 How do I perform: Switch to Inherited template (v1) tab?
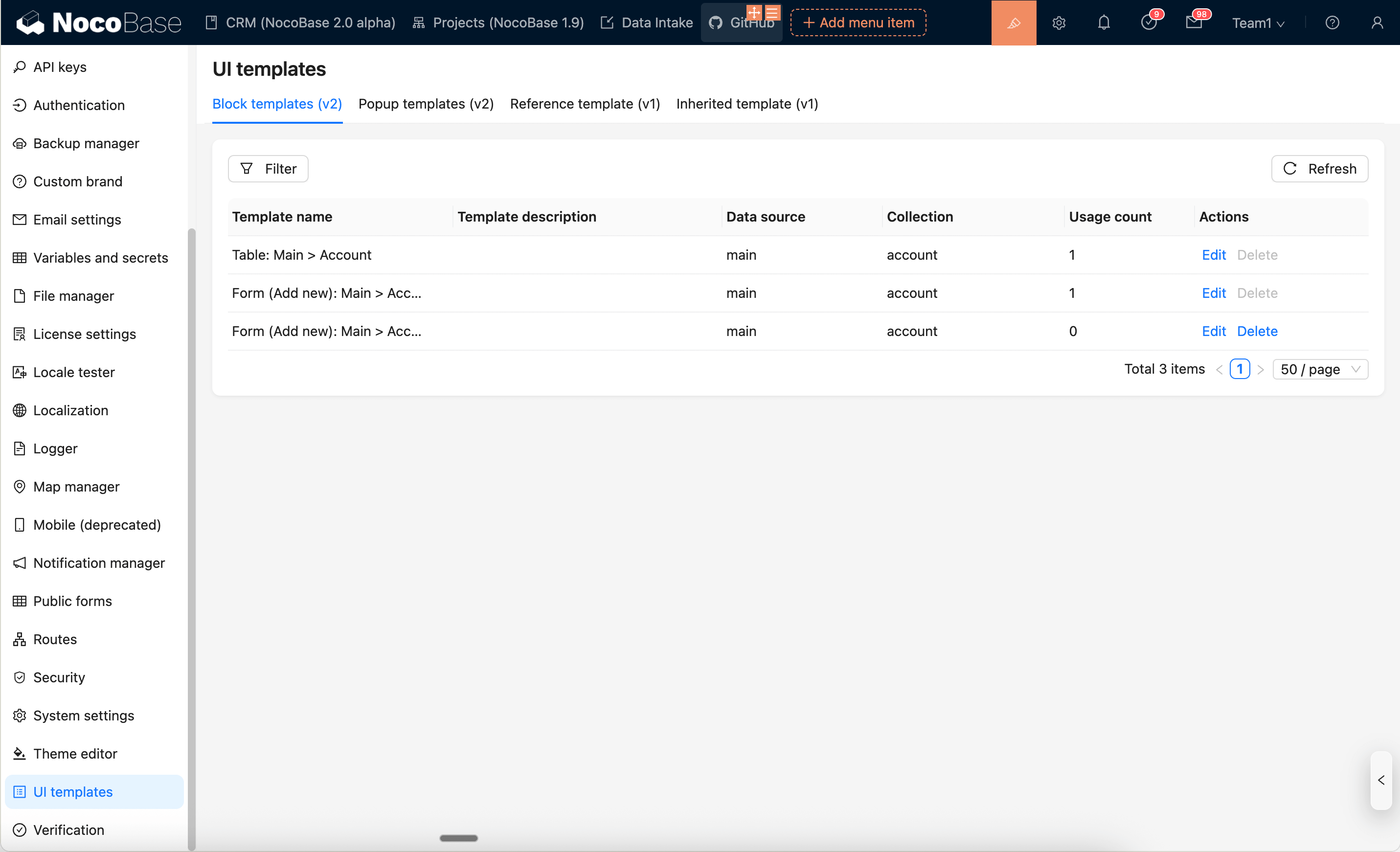point(746,104)
